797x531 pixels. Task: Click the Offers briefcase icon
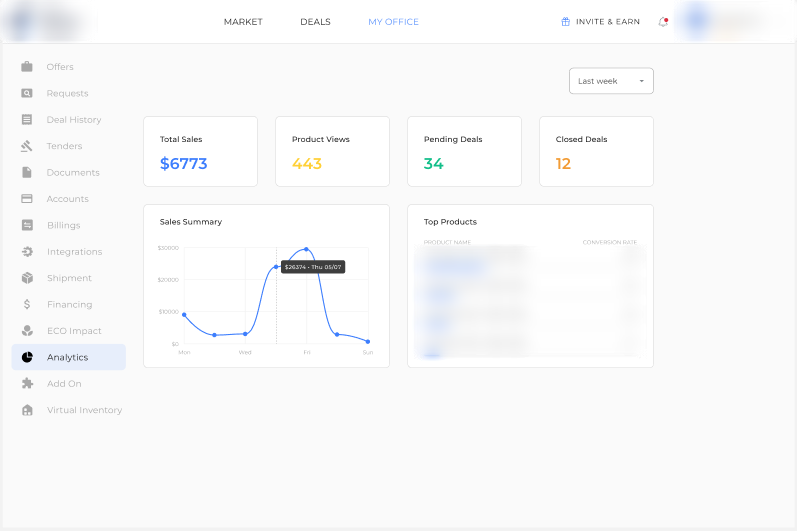coord(27,67)
